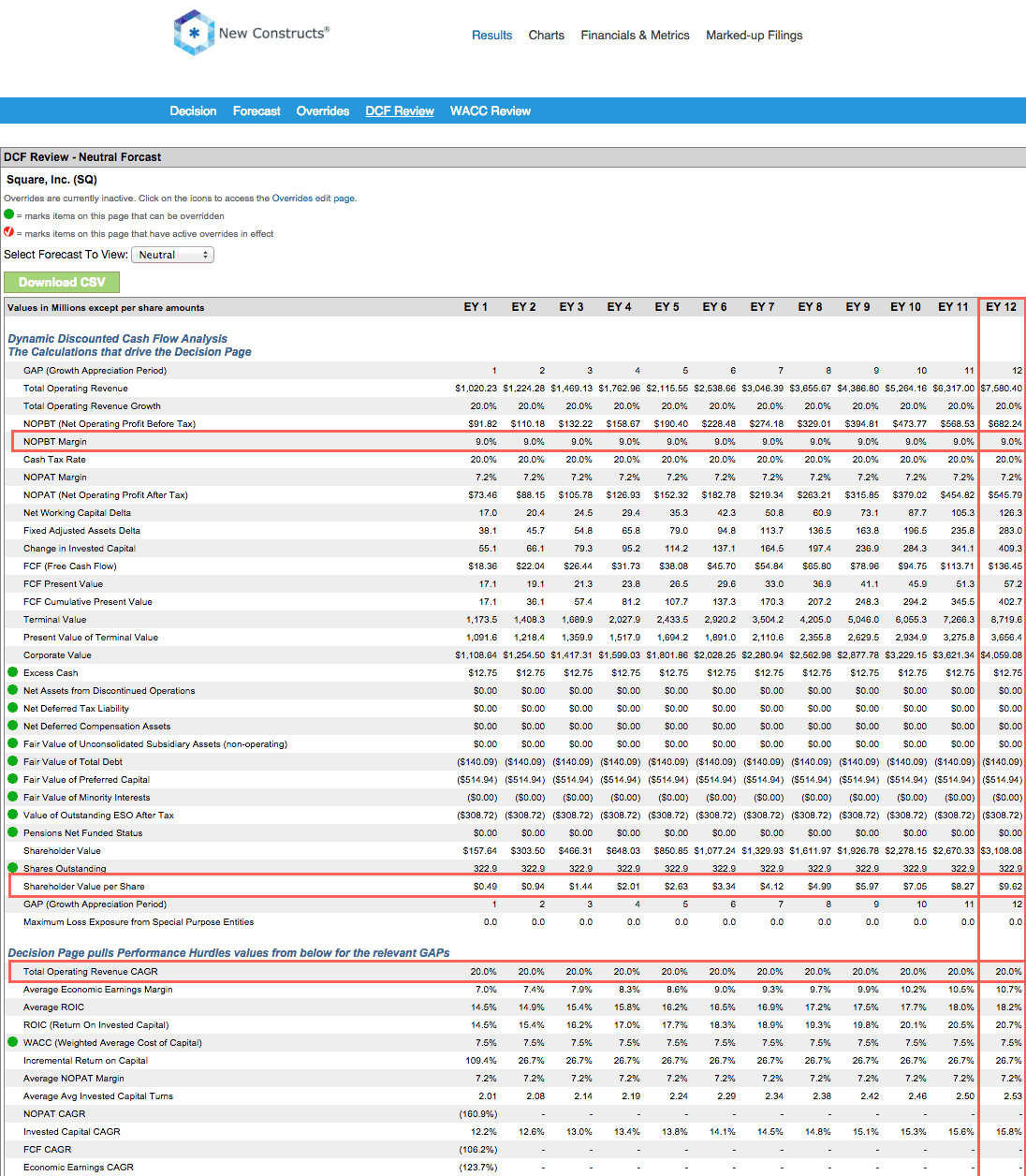Click override dot for Unconsolidated Subsidiary Assets row
Screen dimensions: 1026x1176
pos(13,743)
